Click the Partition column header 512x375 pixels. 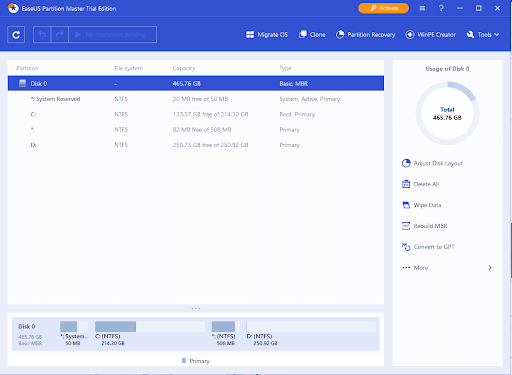pos(27,68)
